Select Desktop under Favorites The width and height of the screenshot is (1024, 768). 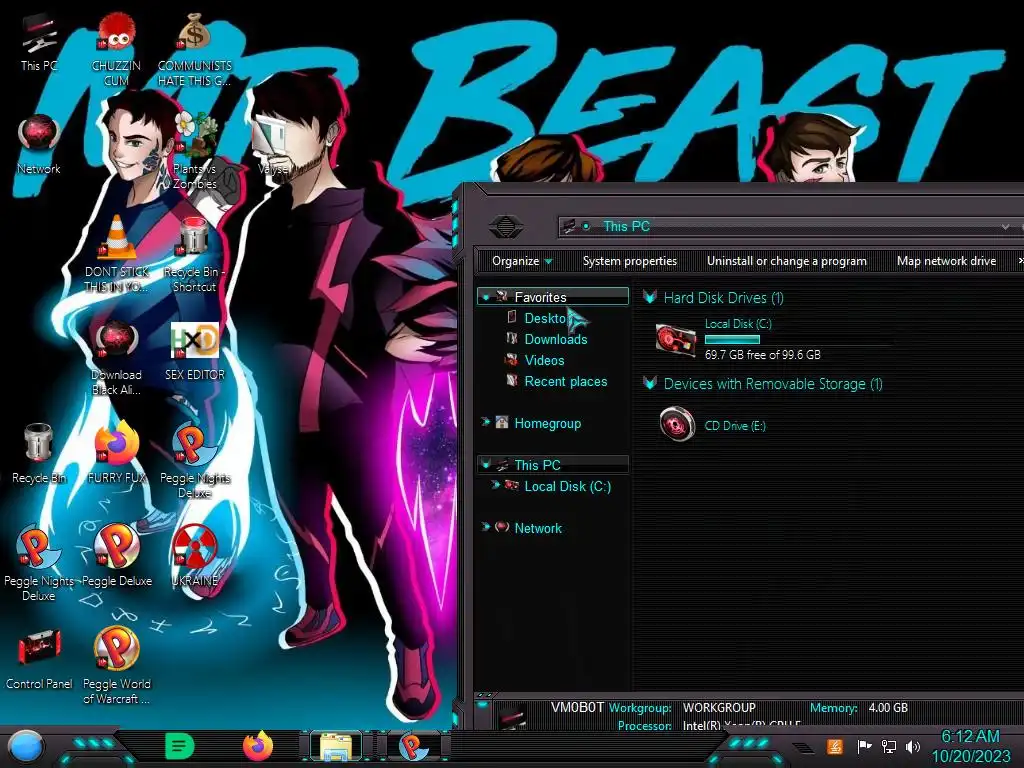click(545, 319)
